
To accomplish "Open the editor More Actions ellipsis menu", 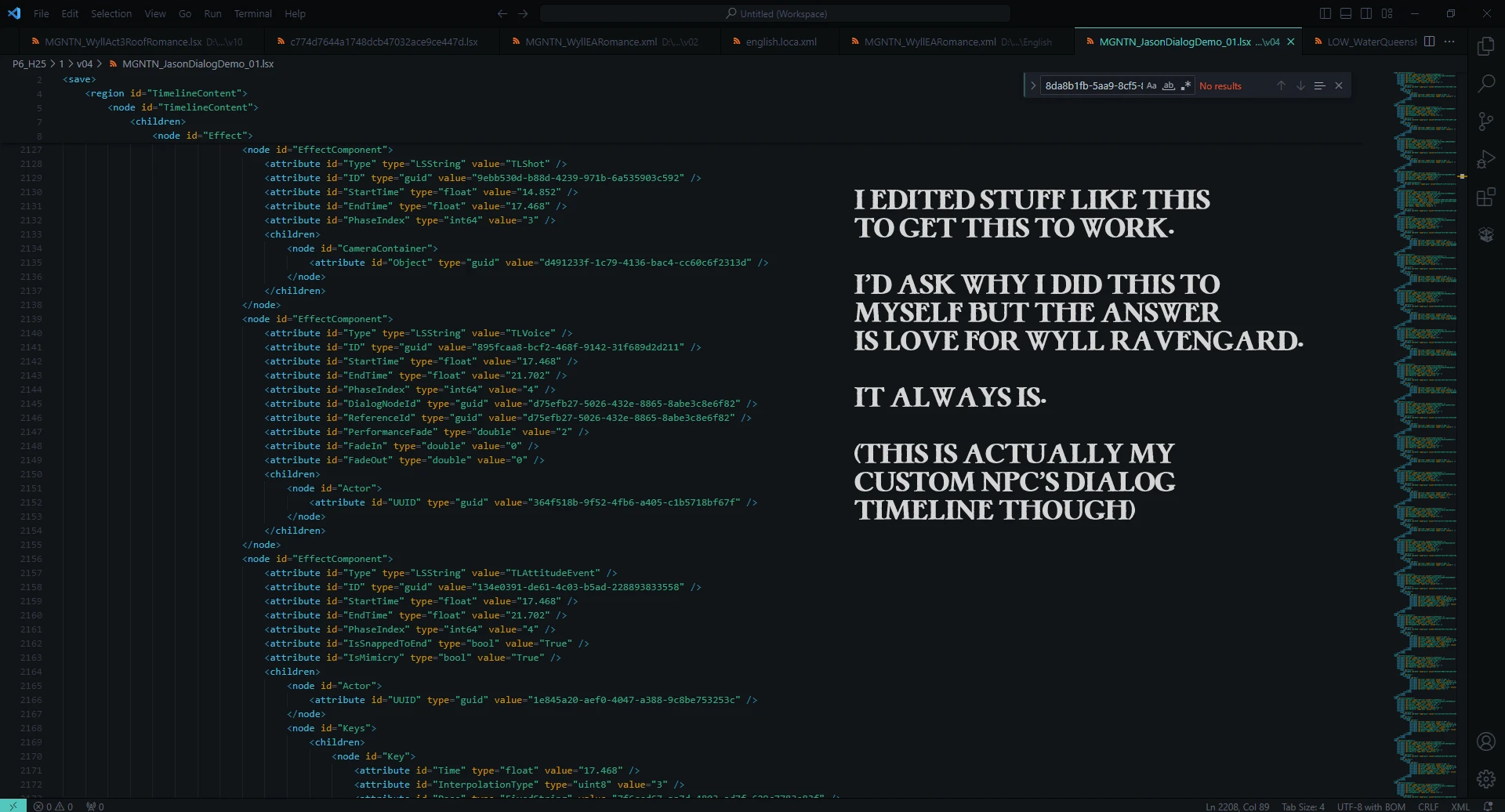I will point(1449,42).
